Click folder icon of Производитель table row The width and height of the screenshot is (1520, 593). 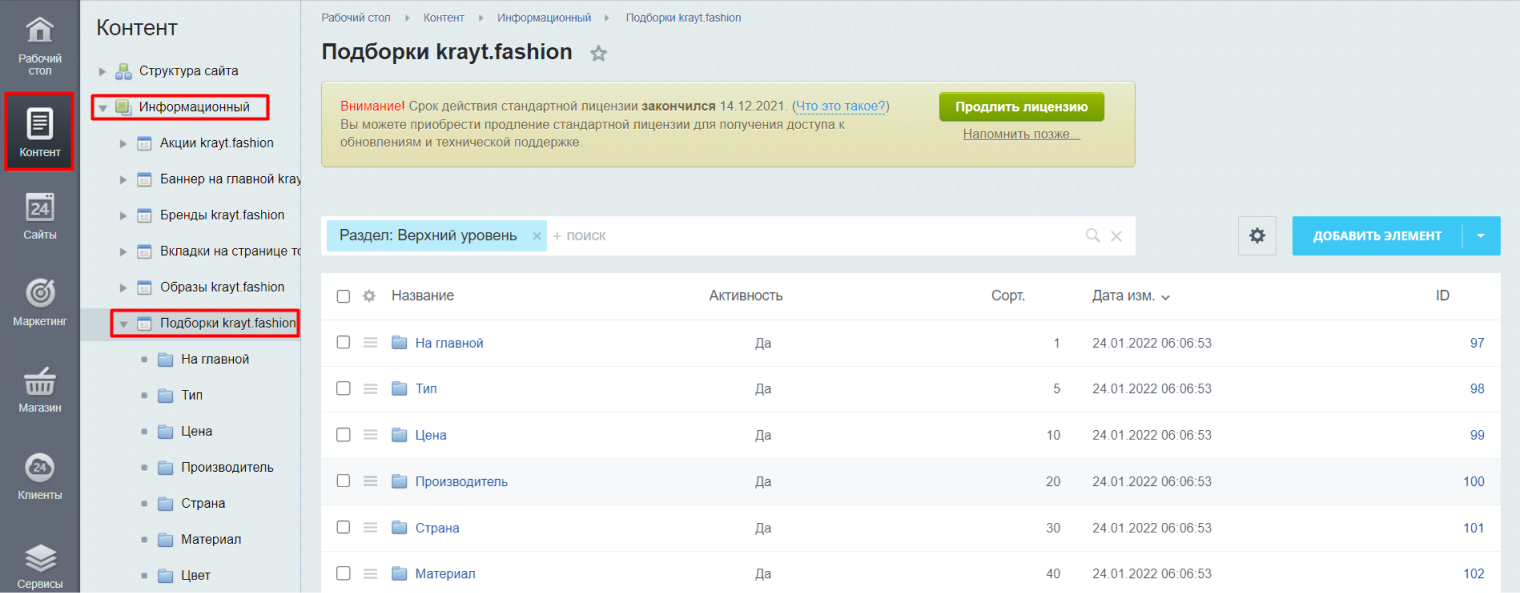click(x=399, y=481)
